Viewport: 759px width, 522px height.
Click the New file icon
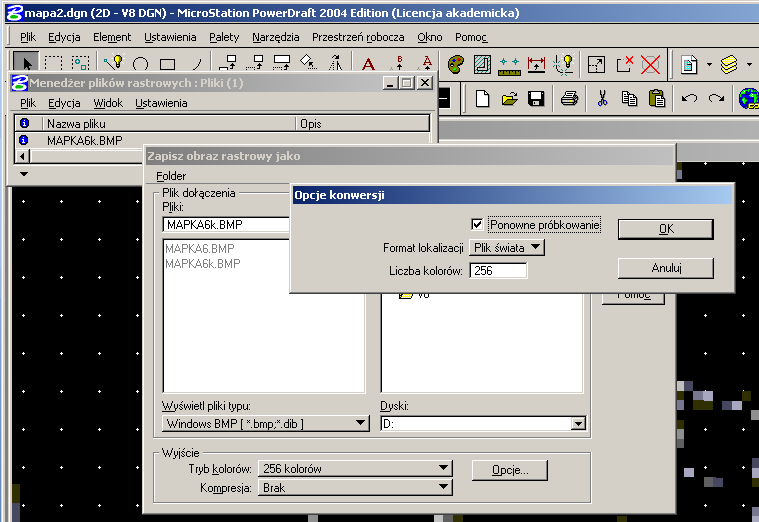click(x=482, y=99)
